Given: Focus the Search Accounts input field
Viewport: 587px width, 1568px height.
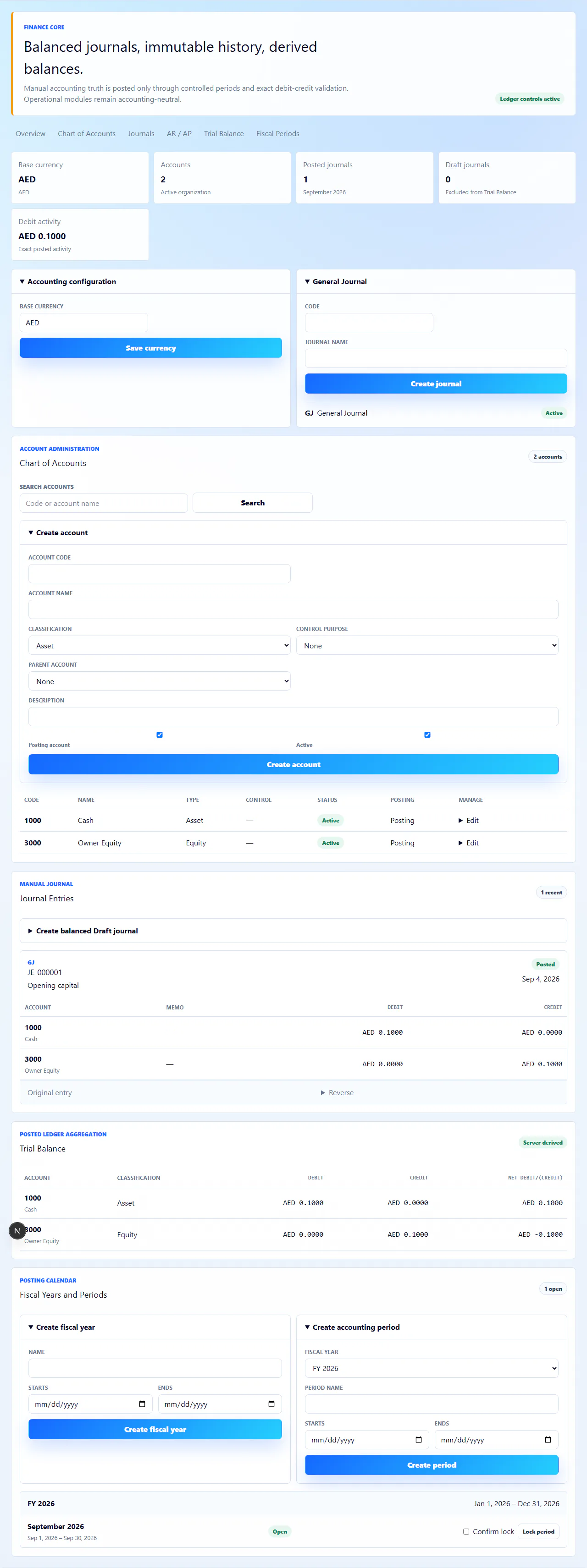Looking at the screenshot, I should click(104, 503).
